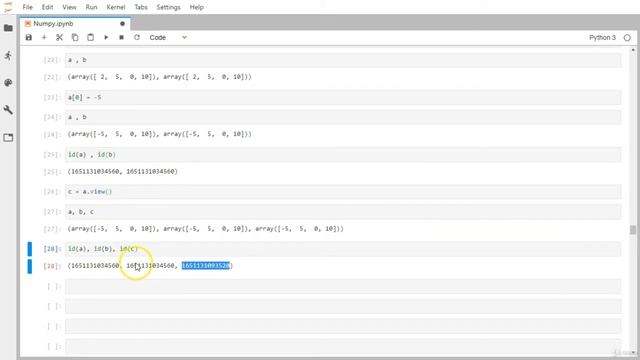Save the notebook with the disk icon
This screenshot has width=640, height=360.
coord(29,38)
